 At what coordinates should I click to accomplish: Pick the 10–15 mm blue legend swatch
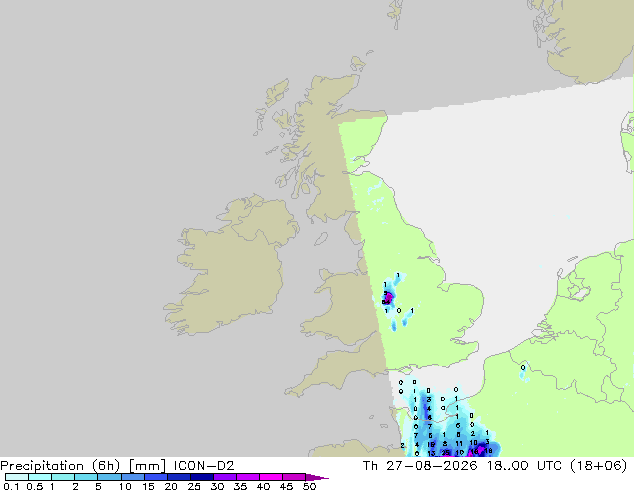(x=132, y=477)
